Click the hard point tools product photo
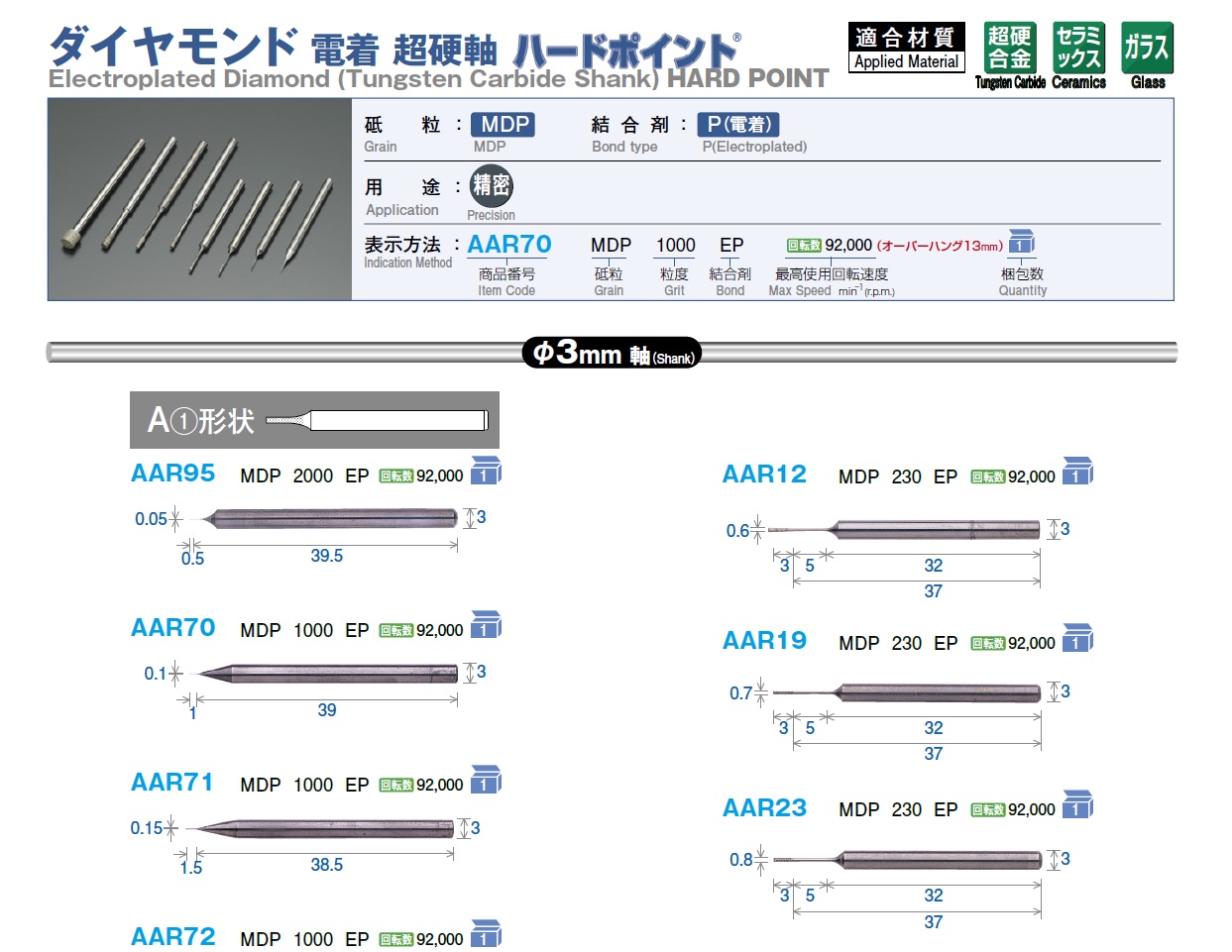The image size is (1232, 952). click(200, 199)
